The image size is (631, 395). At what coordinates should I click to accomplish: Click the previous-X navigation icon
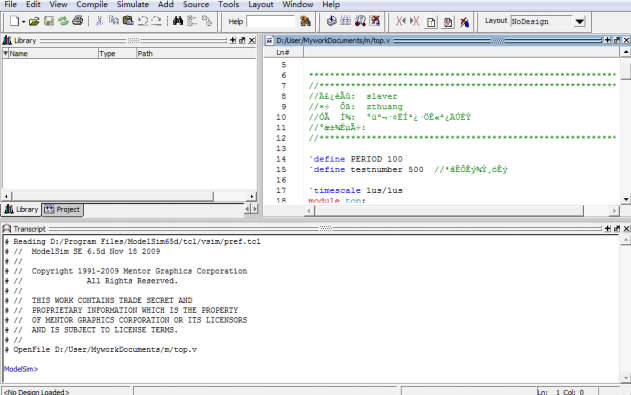400,21
